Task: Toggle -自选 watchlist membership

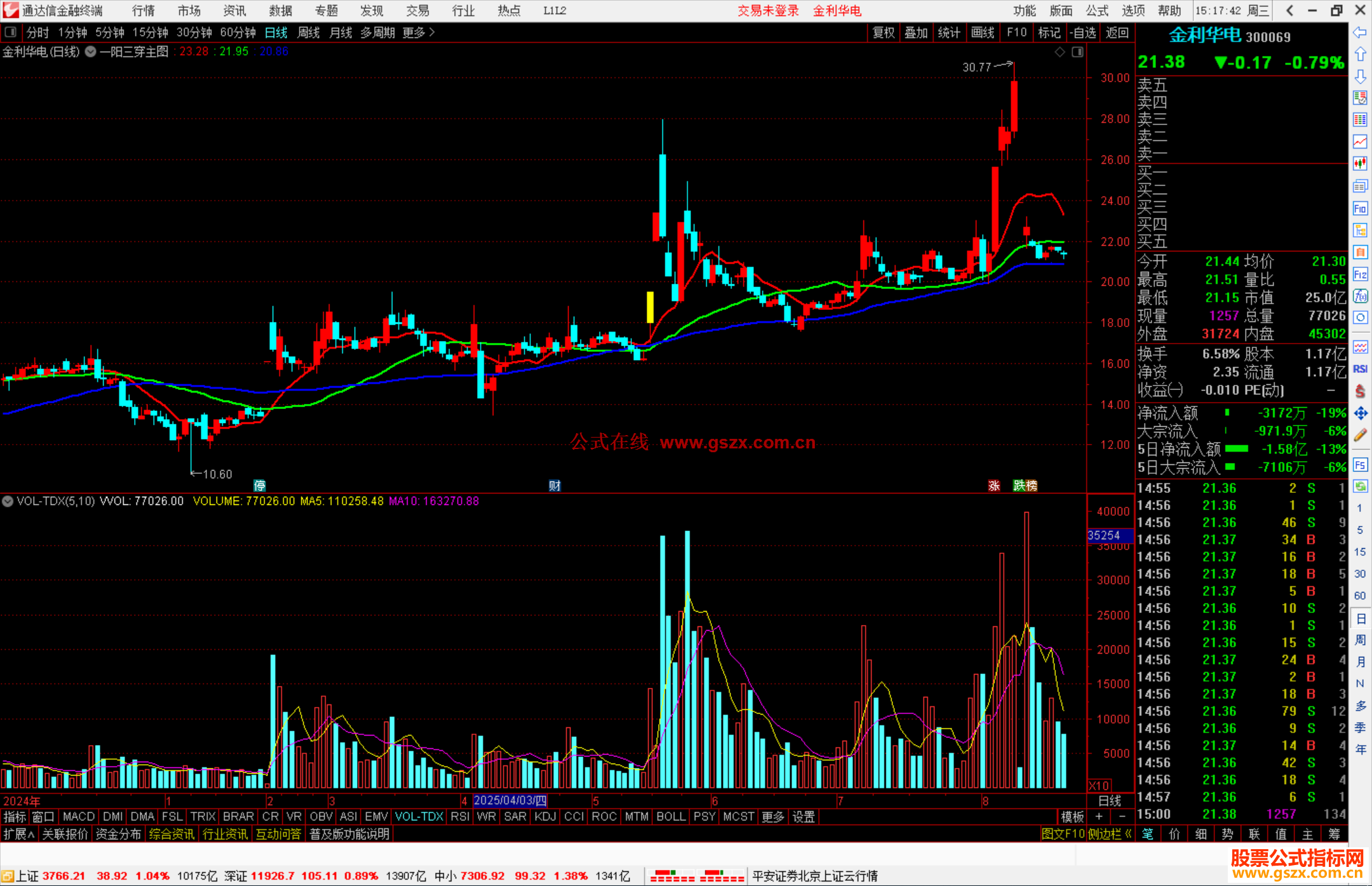Action: tap(1082, 32)
